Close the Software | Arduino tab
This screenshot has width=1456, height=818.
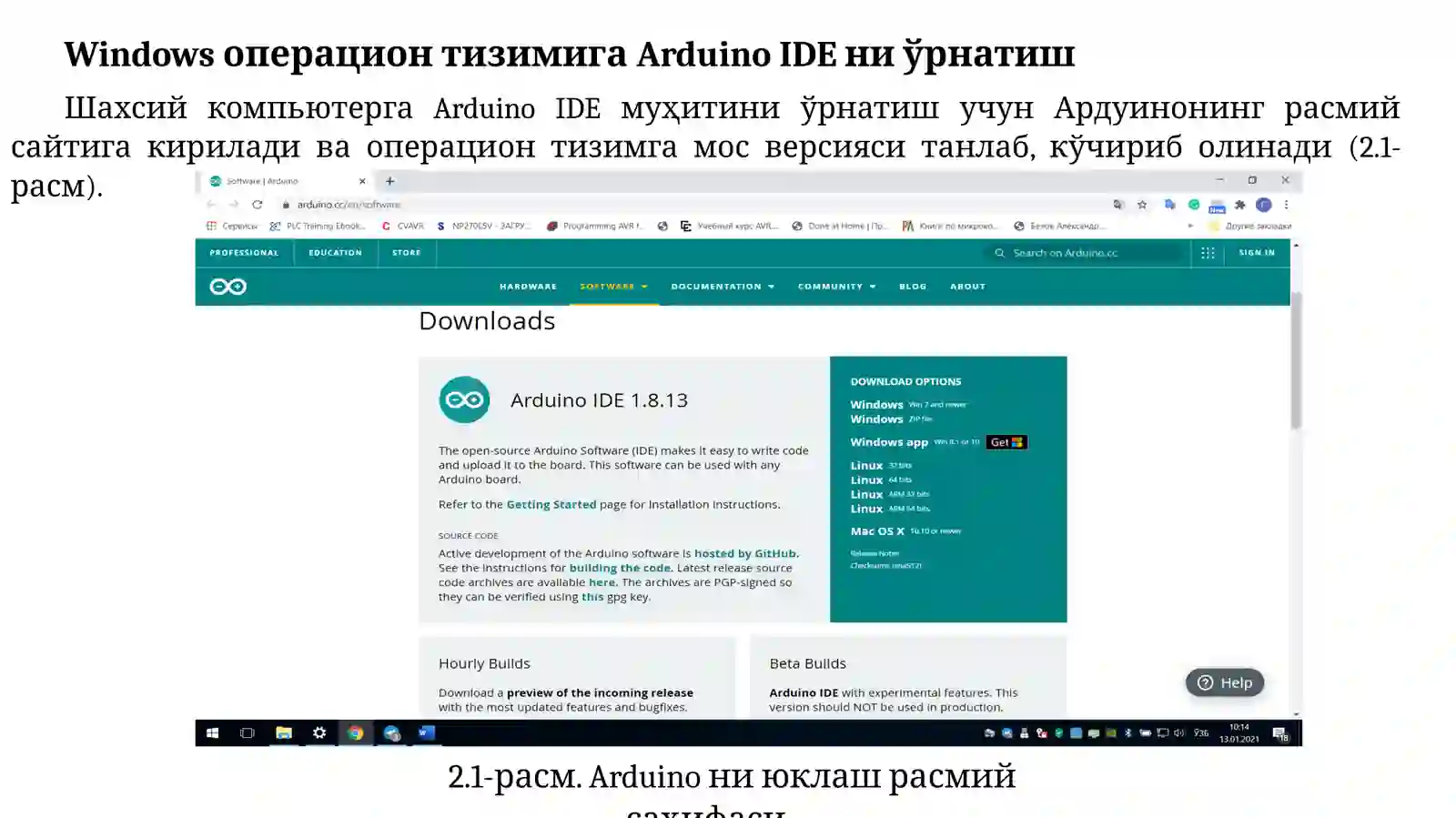pyautogui.click(x=362, y=181)
